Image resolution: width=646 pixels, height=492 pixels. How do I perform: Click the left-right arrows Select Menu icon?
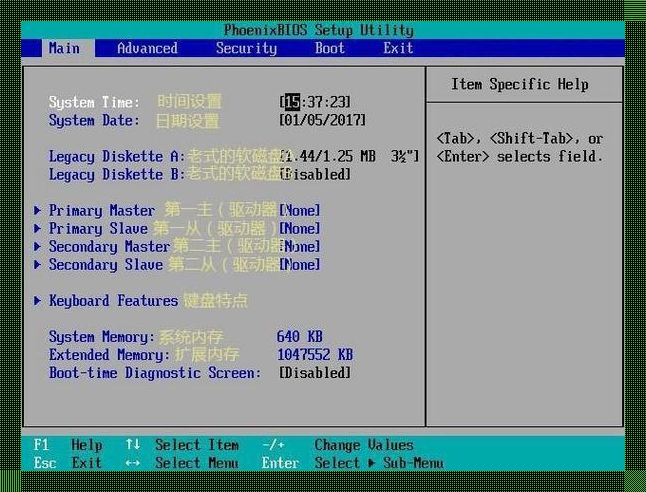pos(133,463)
